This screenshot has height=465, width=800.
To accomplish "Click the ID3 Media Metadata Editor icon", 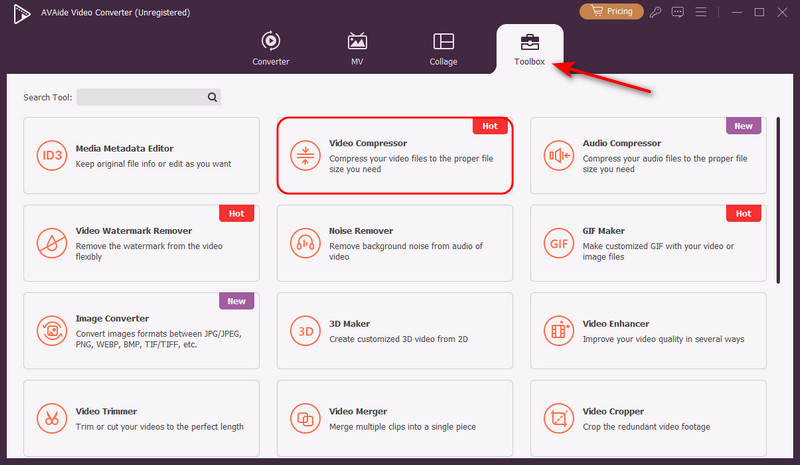I will click(x=52, y=155).
